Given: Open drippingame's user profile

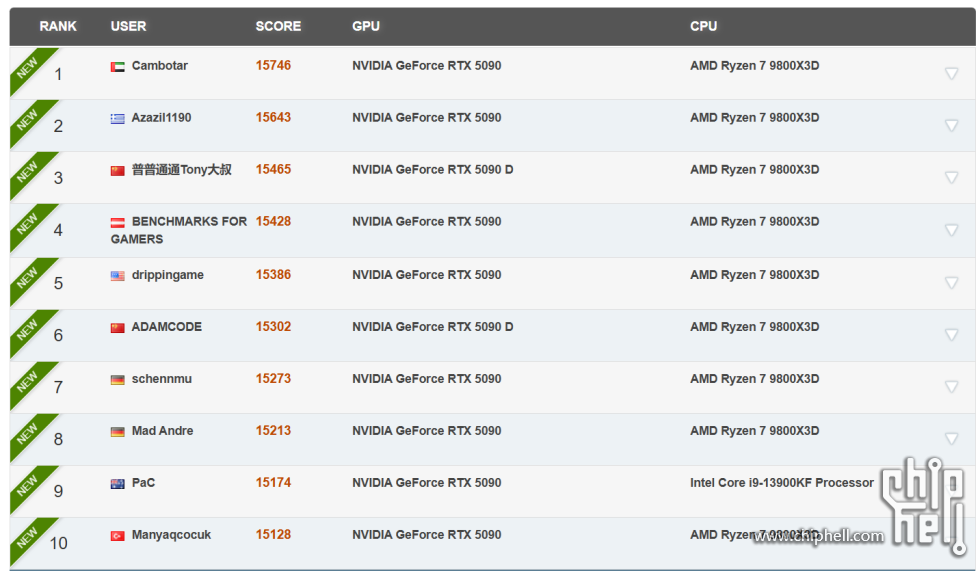Looking at the screenshot, I should [168, 275].
